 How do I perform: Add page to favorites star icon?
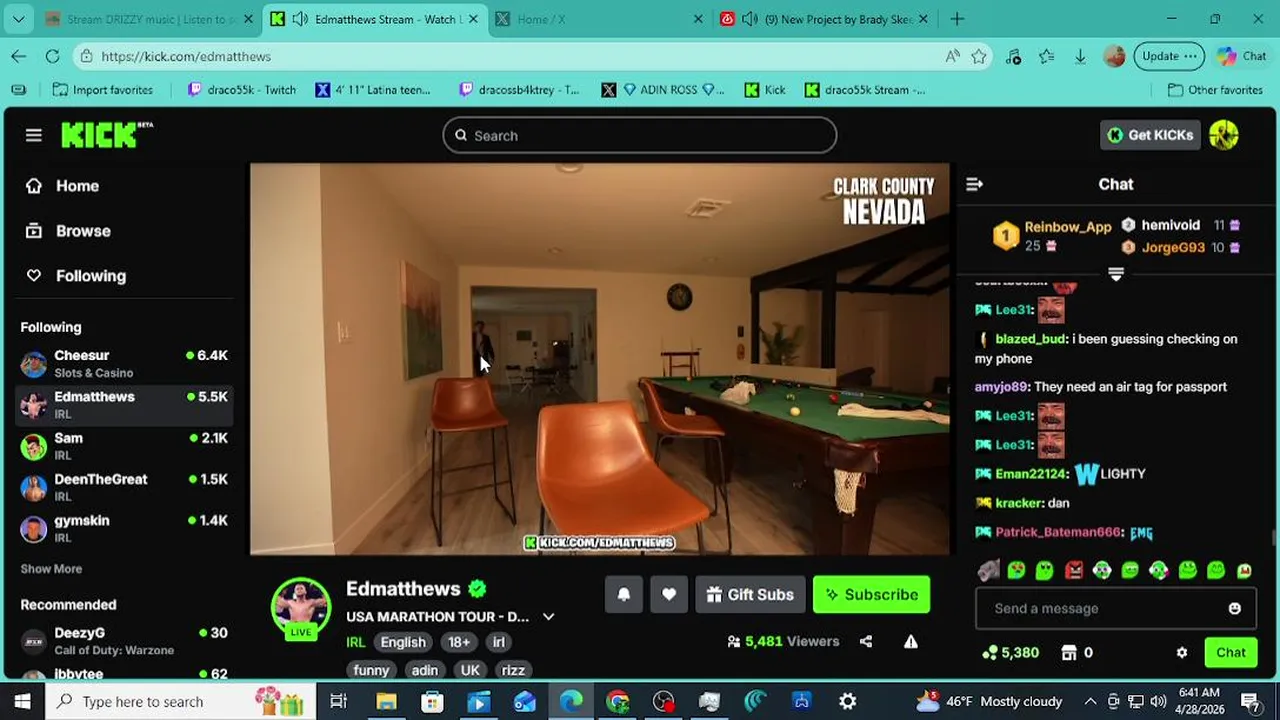(x=979, y=56)
